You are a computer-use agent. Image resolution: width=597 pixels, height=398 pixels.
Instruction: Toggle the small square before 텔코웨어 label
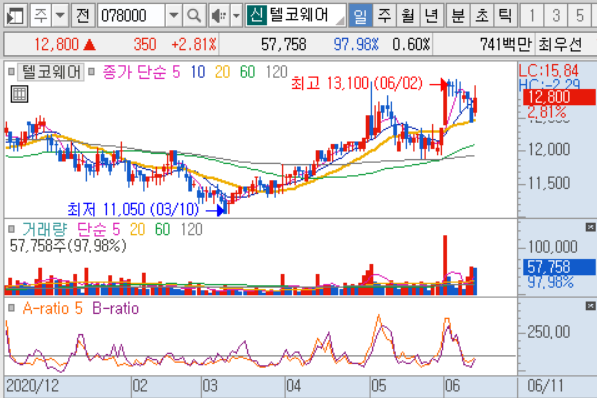point(11,71)
